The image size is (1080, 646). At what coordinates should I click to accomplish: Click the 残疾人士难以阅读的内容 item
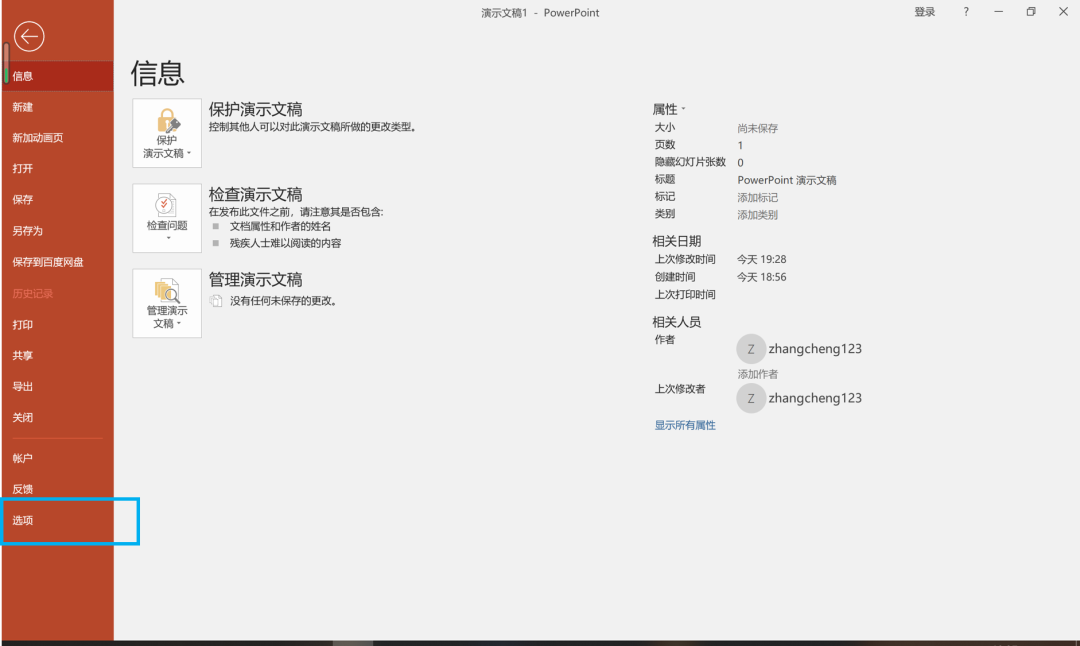[x=285, y=243]
